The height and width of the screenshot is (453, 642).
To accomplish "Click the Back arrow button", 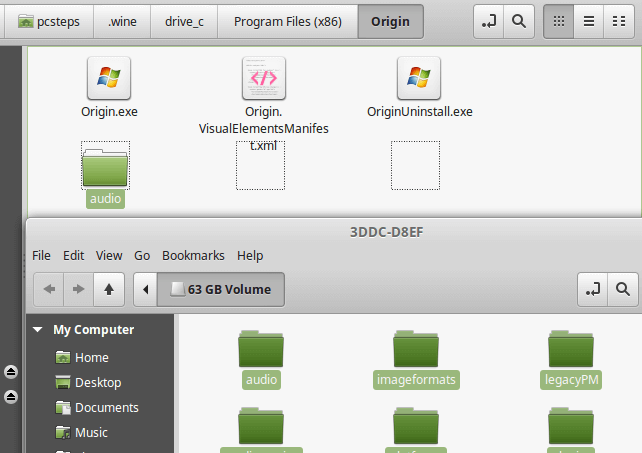I will point(49,289).
